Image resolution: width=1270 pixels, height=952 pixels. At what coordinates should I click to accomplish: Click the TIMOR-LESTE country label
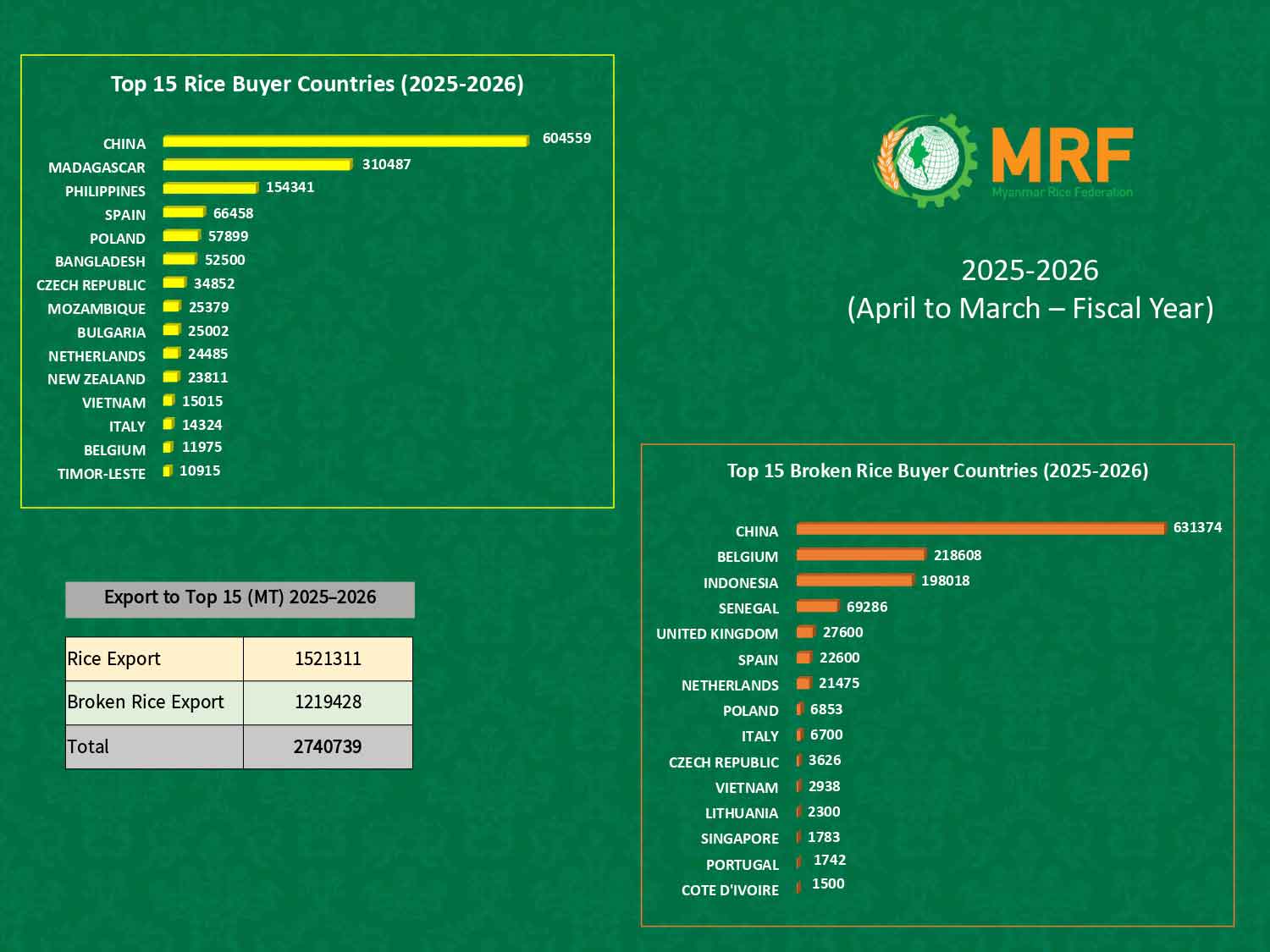pyautogui.click(x=102, y=474)
